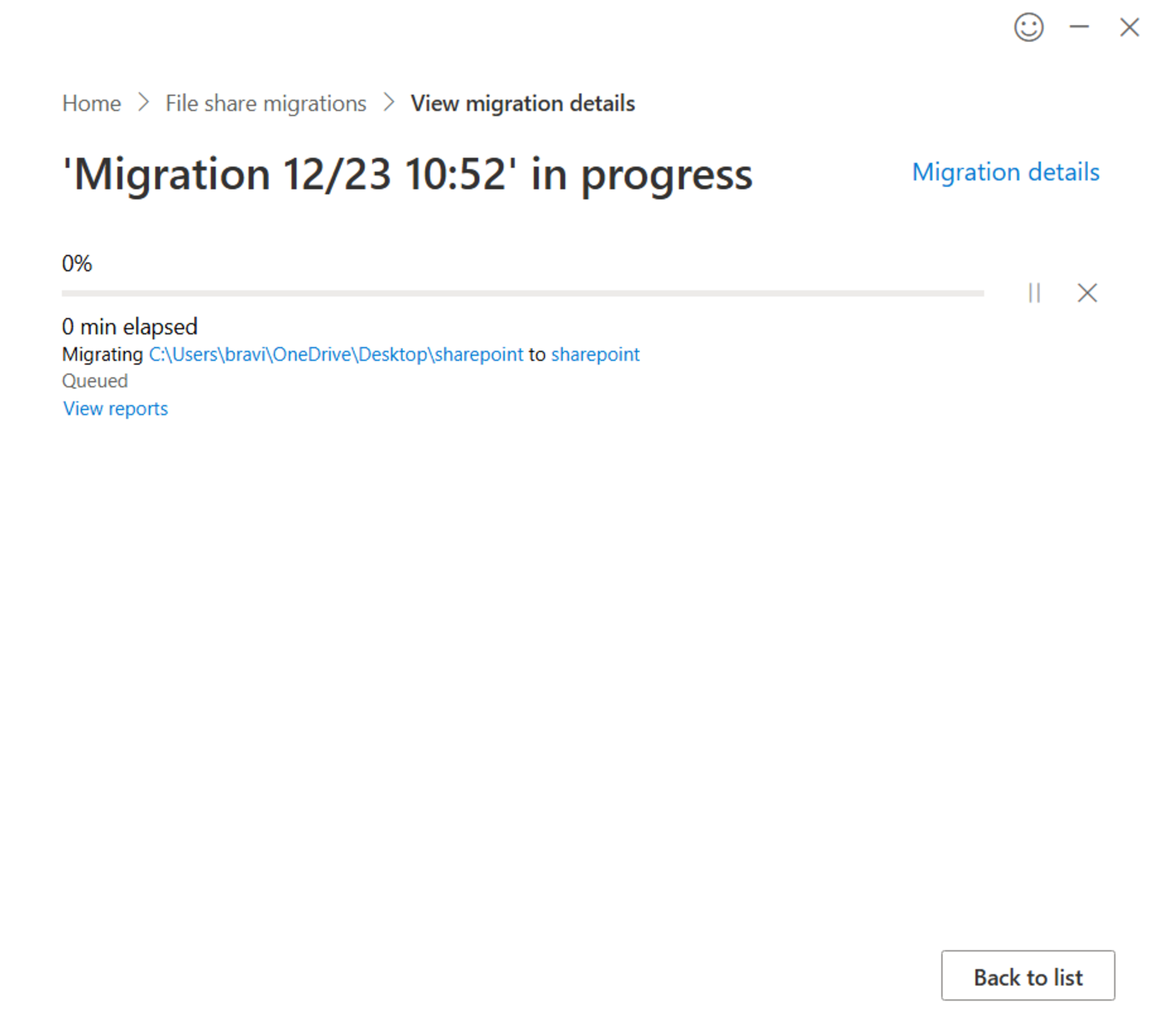The height and width of the screenshot is (1036, 1176).
Task: Go back to File share migrations breadcrumb
Action: tap(265, 104)
